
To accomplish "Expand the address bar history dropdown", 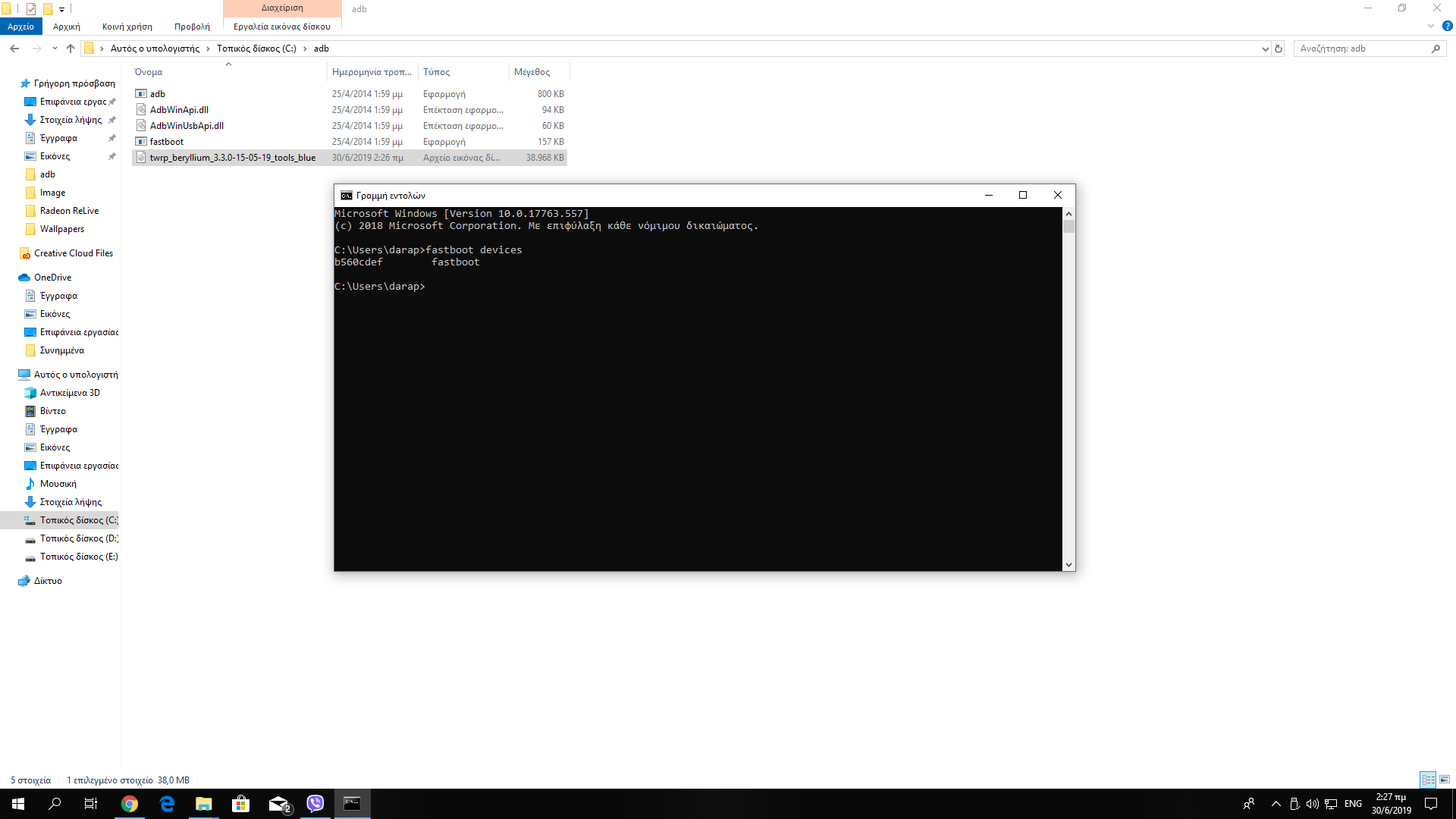I will 1265,49.
